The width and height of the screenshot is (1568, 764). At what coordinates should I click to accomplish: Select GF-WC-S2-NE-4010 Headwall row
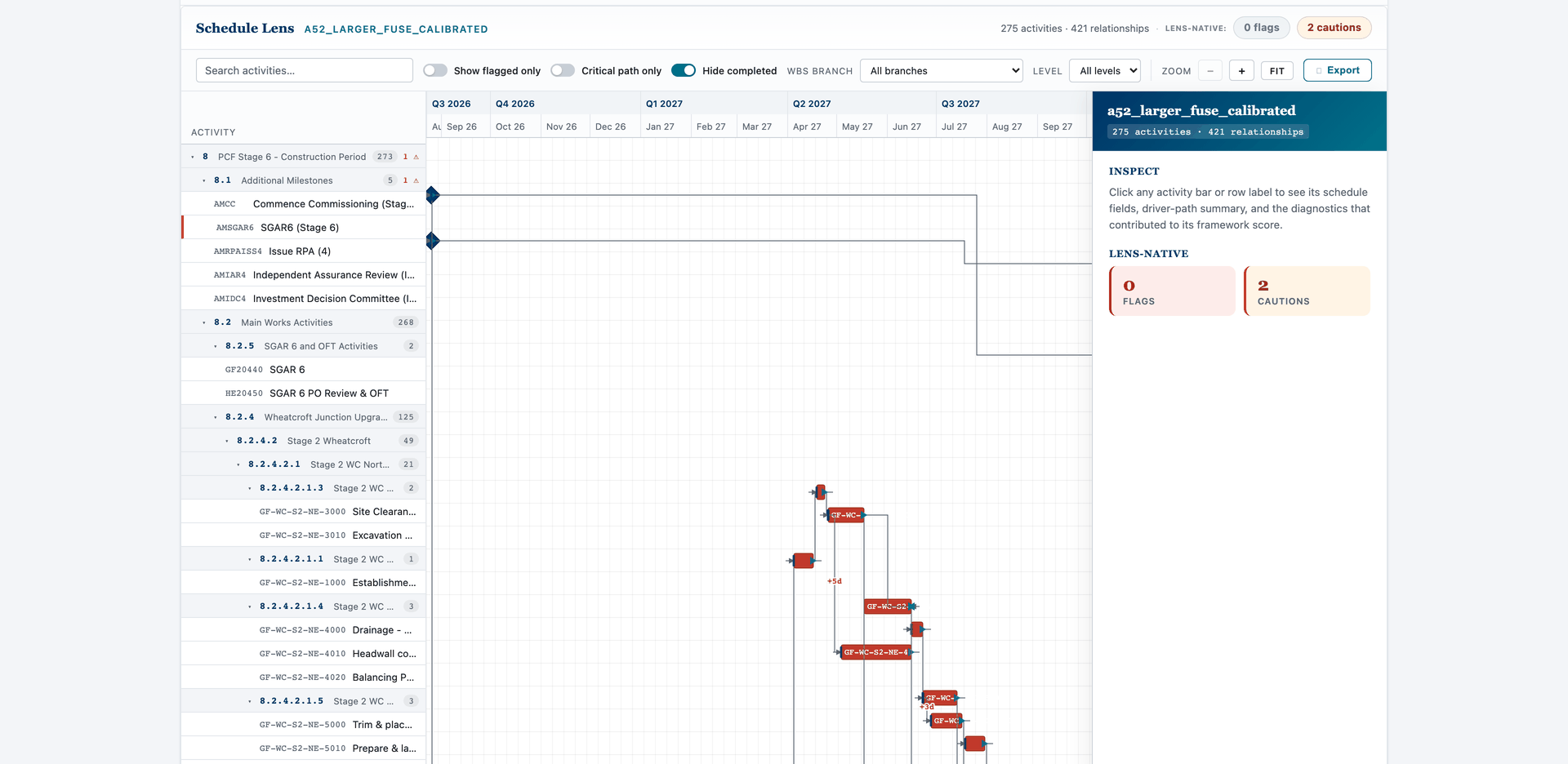(303, 654)
